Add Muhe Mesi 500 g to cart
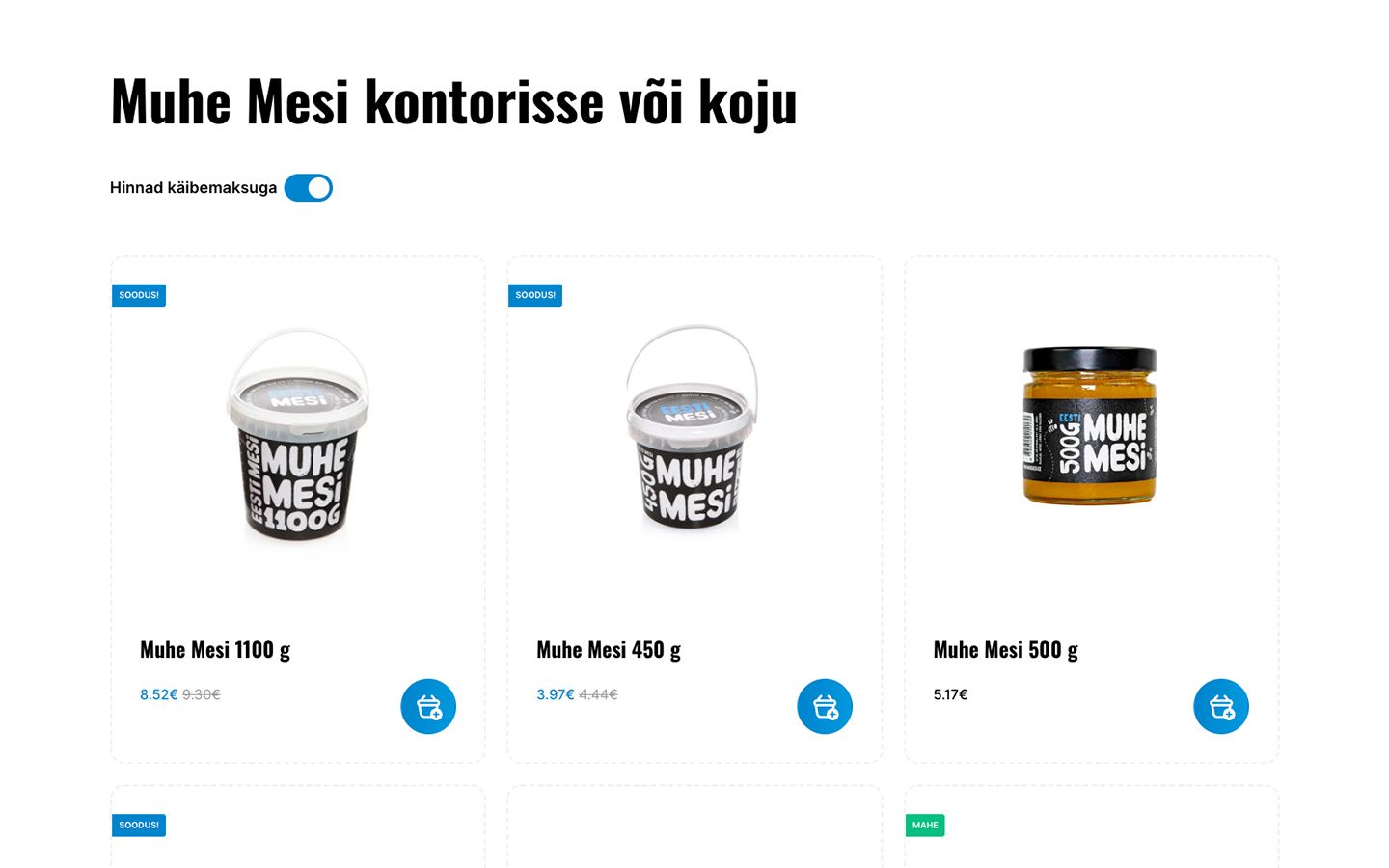1389x868 pixels. (1221, 706)
